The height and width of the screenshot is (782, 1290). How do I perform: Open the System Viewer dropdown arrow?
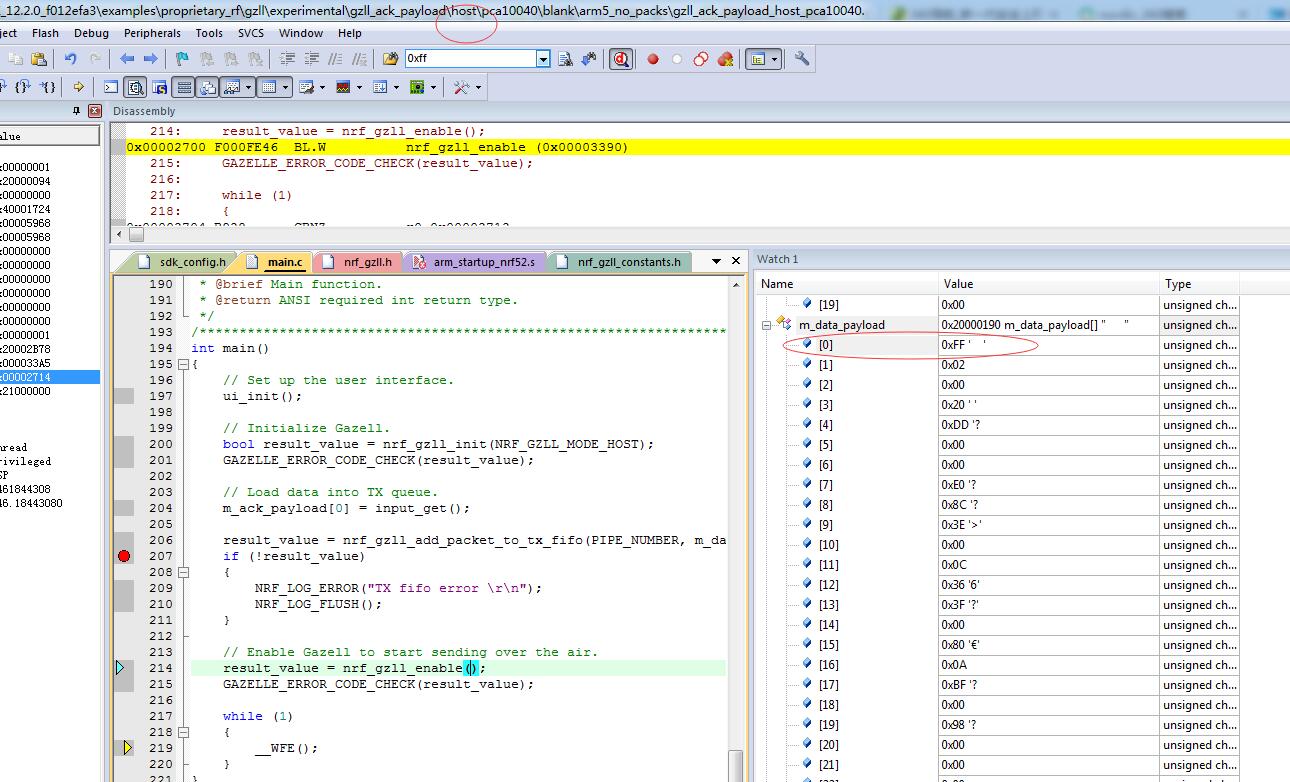pos(434,87)
